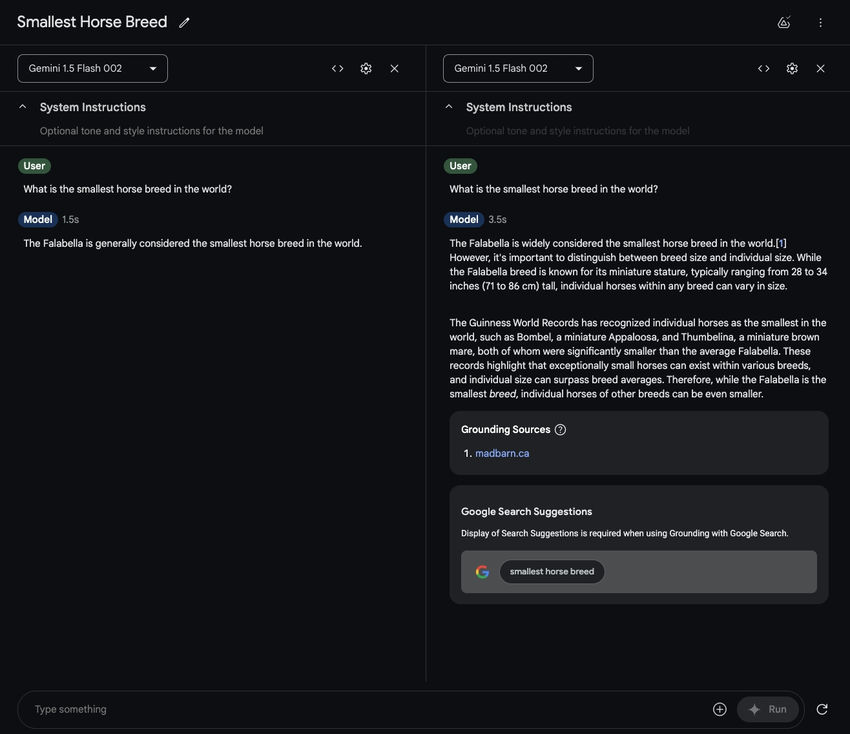Click the Google logo in search suggestions
The image size is (850, 734).
(482, 571)
